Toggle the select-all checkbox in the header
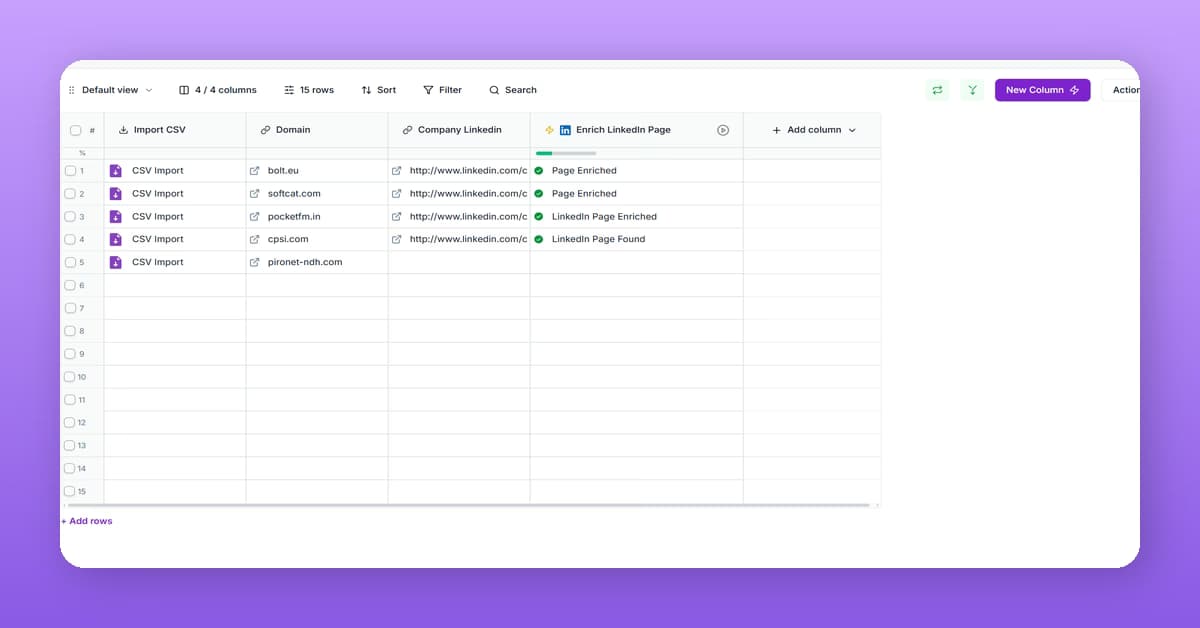 [76, 129]
